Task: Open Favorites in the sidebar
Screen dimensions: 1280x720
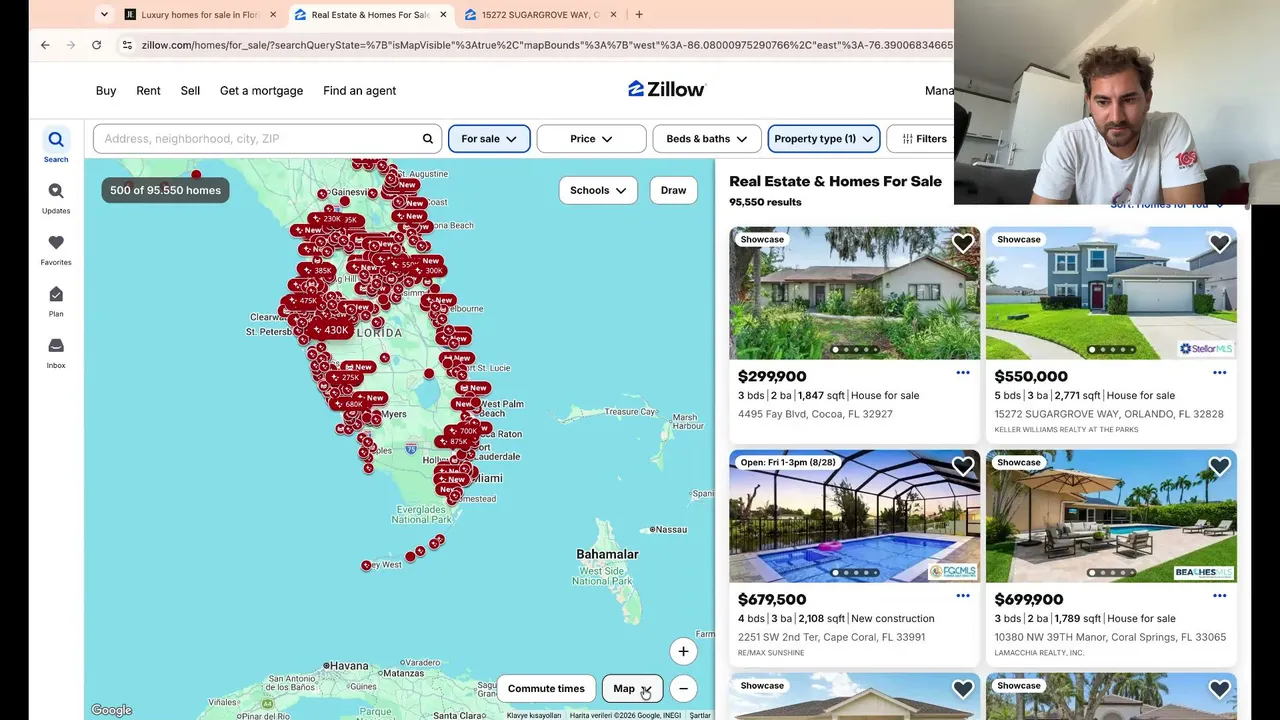Action: coord(56,249)
